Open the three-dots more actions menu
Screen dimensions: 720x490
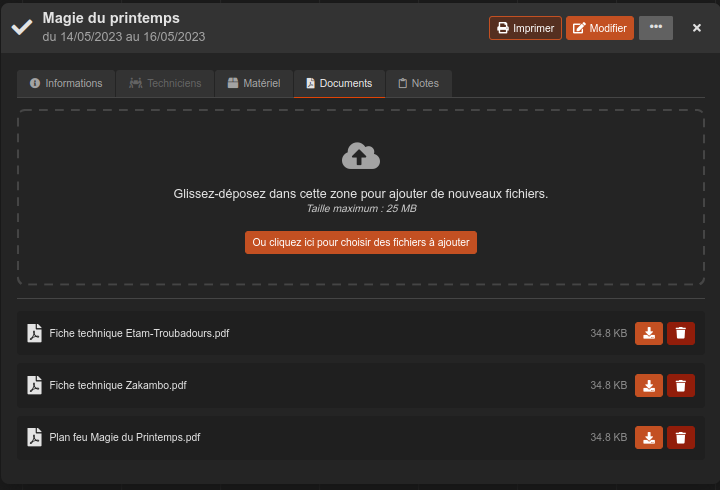(x=655, y=28)
